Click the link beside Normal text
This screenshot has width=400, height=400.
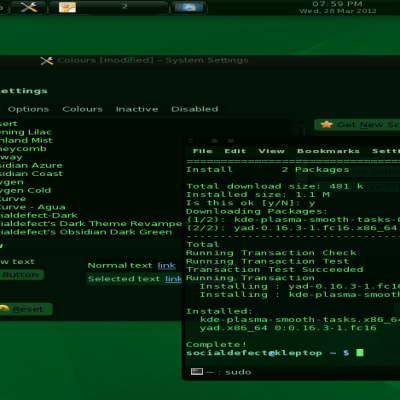pos(166,266)
